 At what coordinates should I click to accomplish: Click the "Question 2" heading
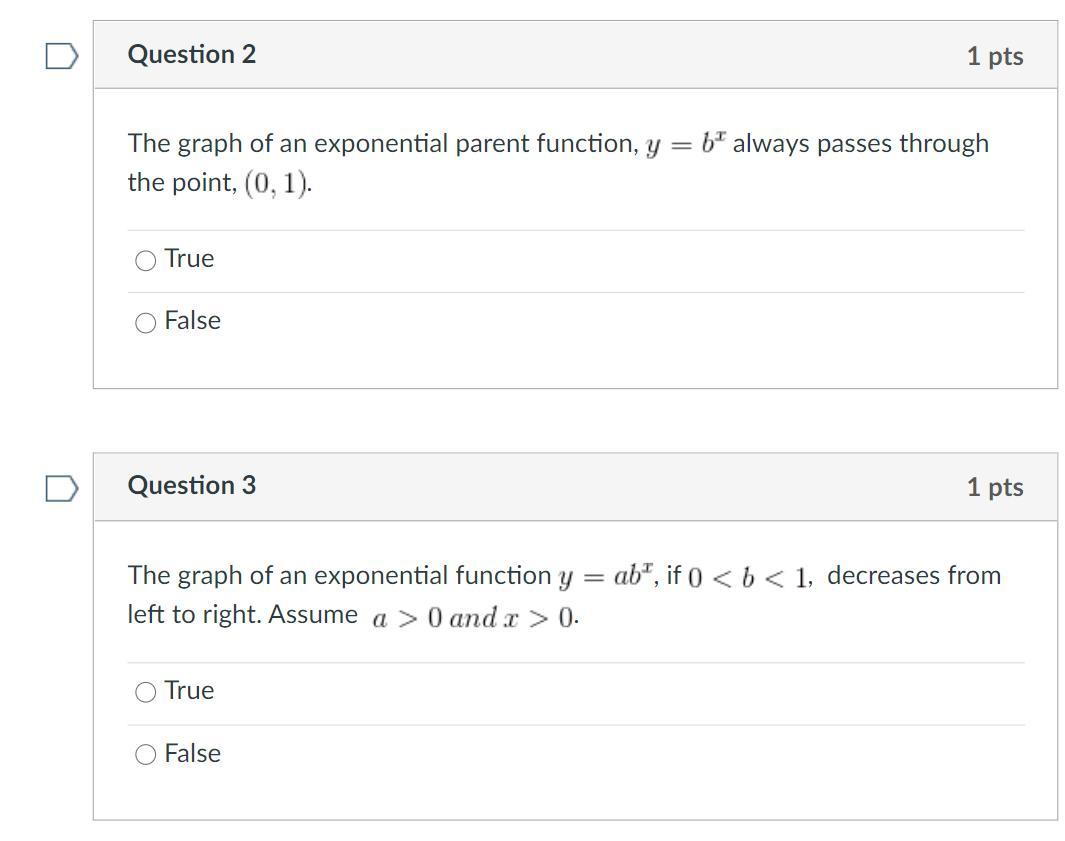(x=191, y=55)
